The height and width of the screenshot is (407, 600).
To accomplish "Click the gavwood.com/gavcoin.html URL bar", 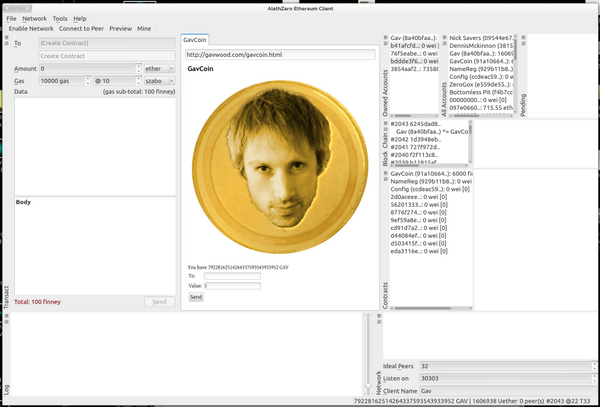I will point(280,55).
